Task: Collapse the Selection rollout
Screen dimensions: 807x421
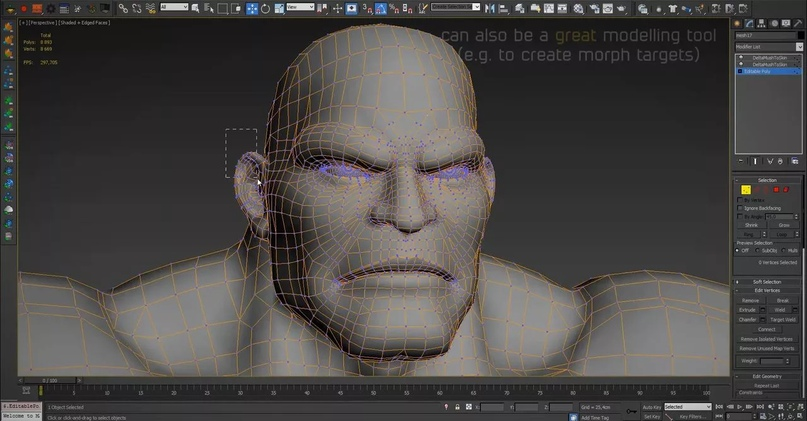Action: (x=767, y=180)
